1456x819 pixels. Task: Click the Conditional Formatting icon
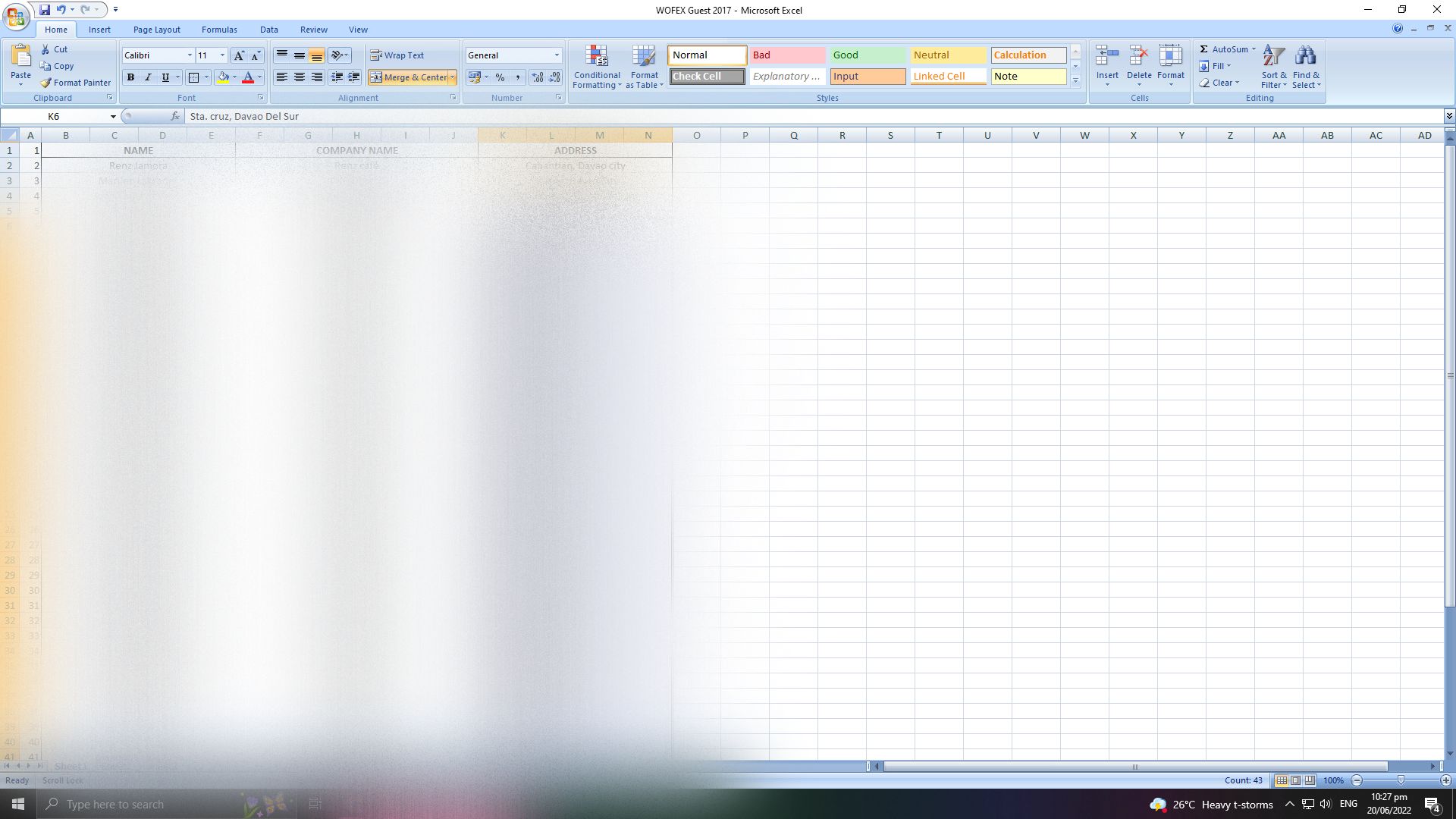[597, 57]
